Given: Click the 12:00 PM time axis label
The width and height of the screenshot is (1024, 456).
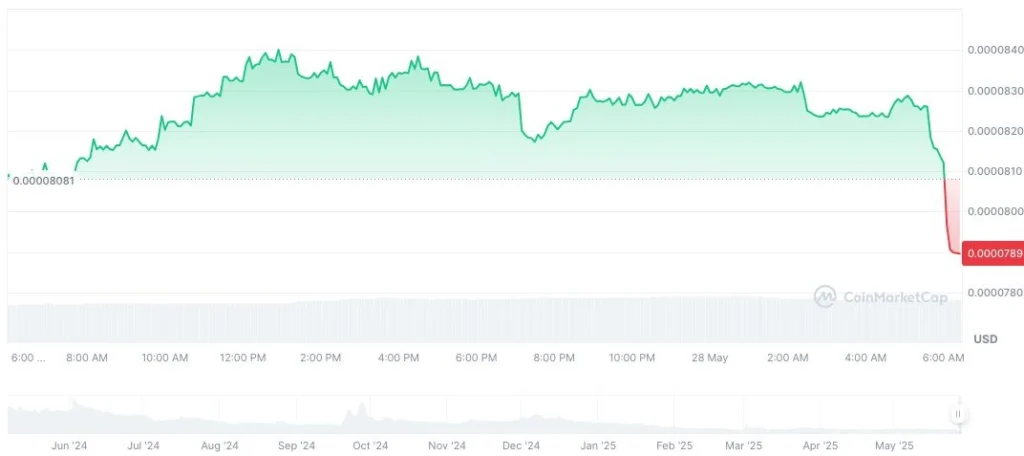Looking at the screenshot, I should coord(243,357).
